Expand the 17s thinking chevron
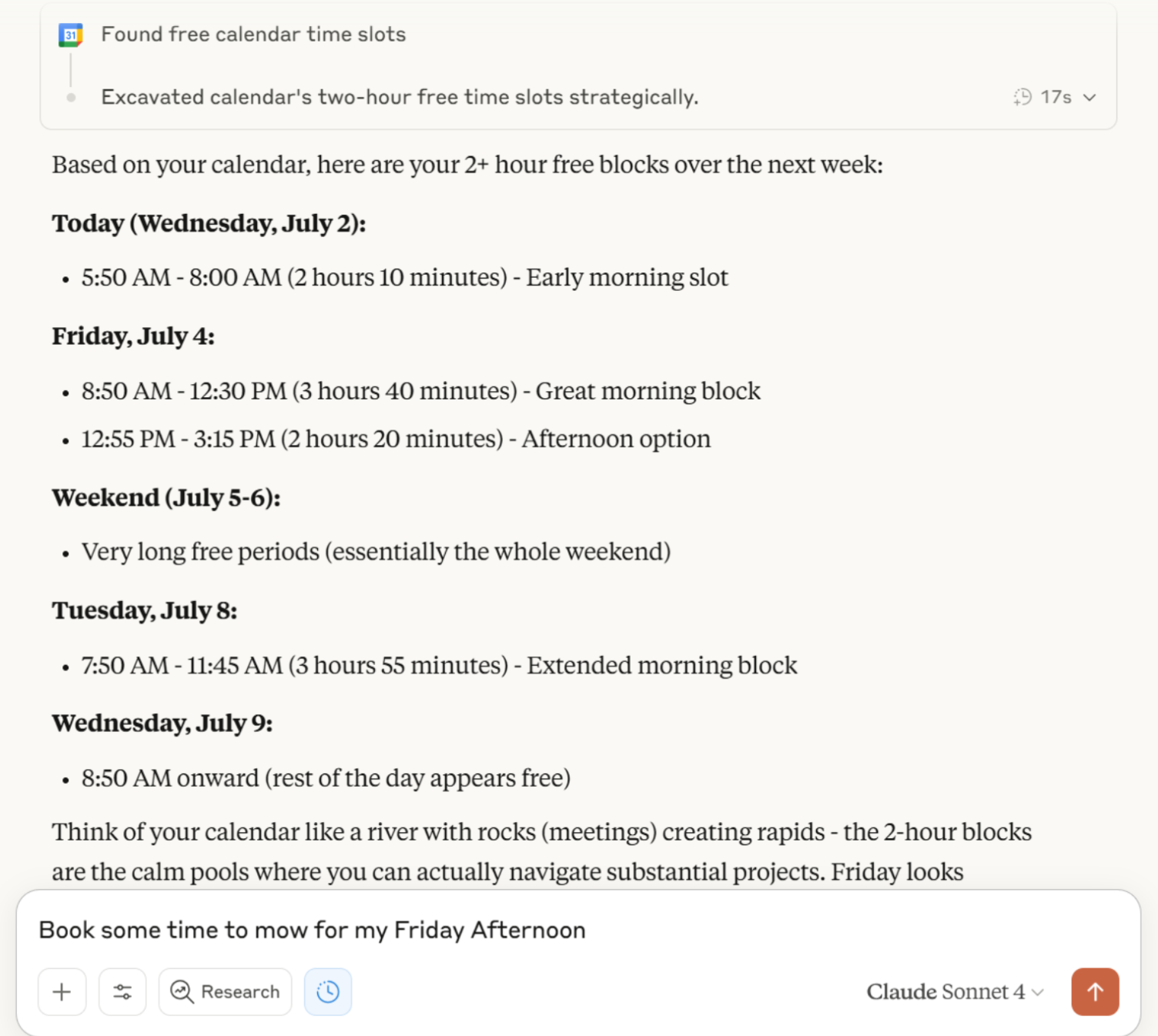The height and width of the screenshot is (1036, 1158). coord(1089,98)
